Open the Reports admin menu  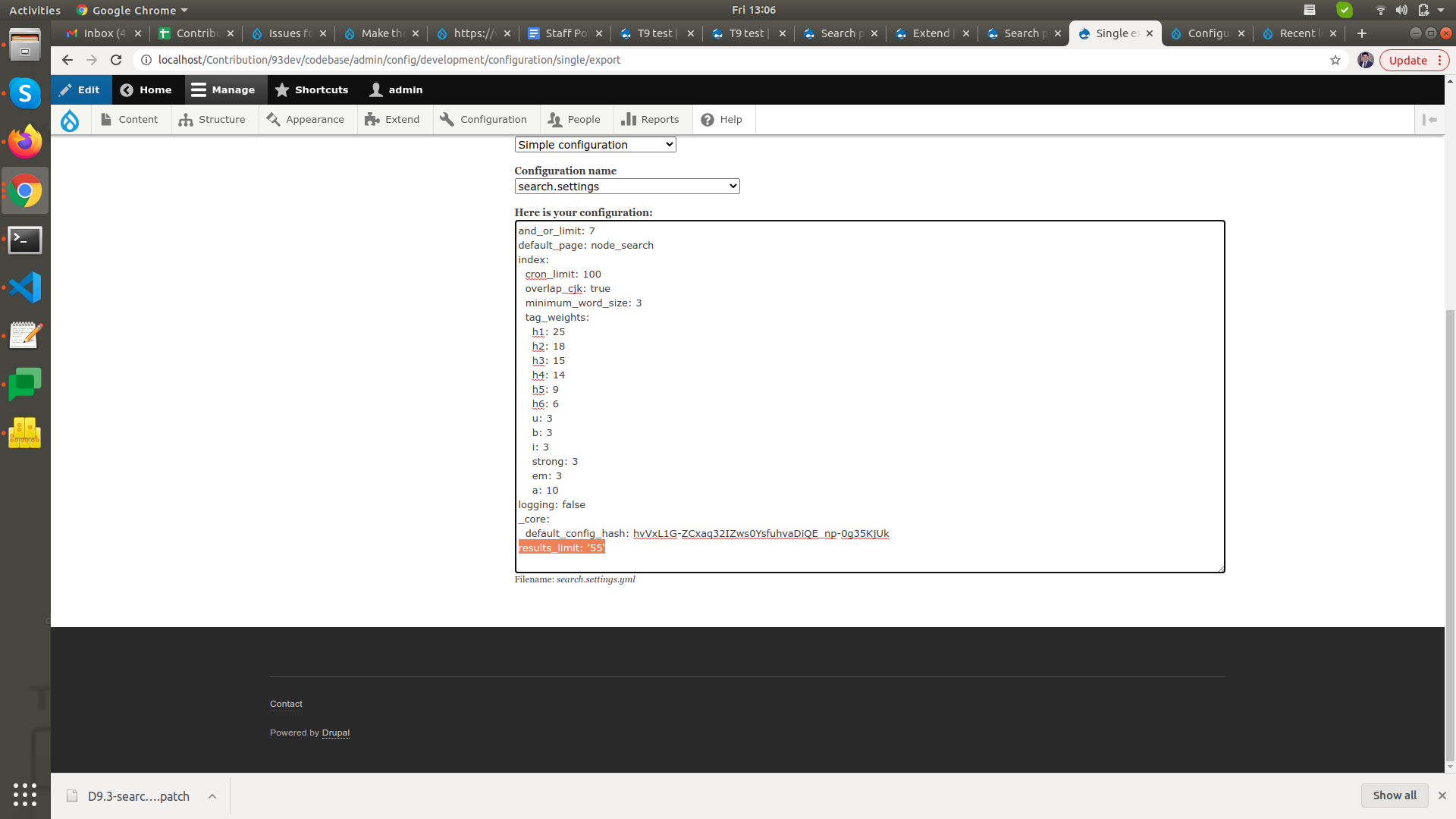pyautogui.click(x=650, y=120)
